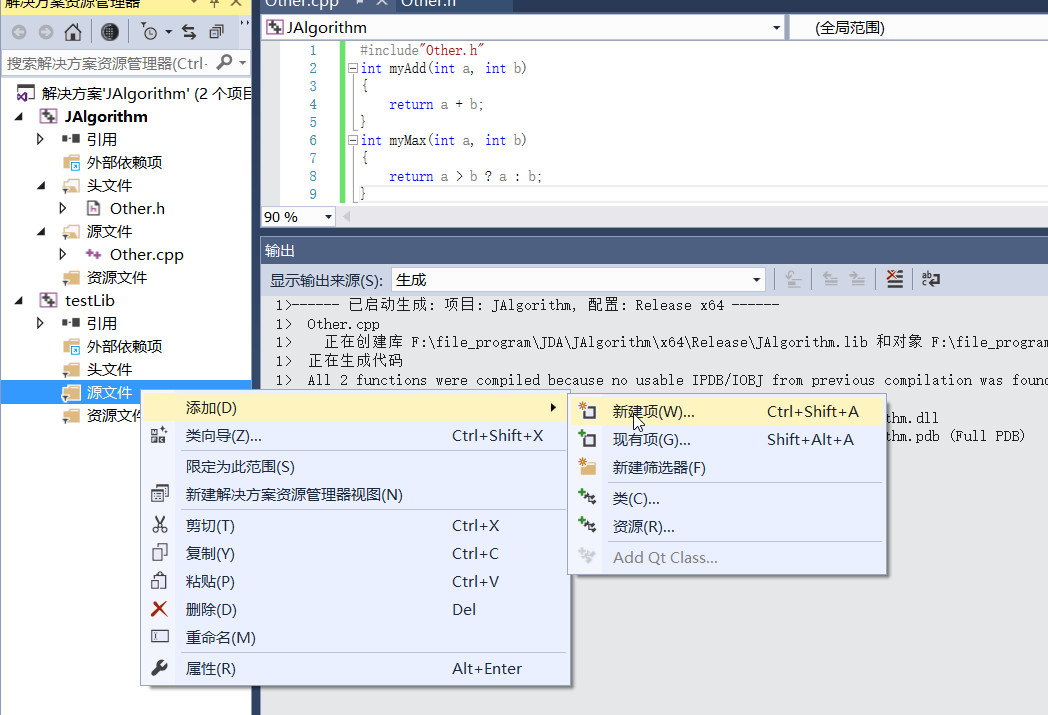1048x715 pixels.
Task: Open the 90 % zoom dropdown
Action: (328, 217)
